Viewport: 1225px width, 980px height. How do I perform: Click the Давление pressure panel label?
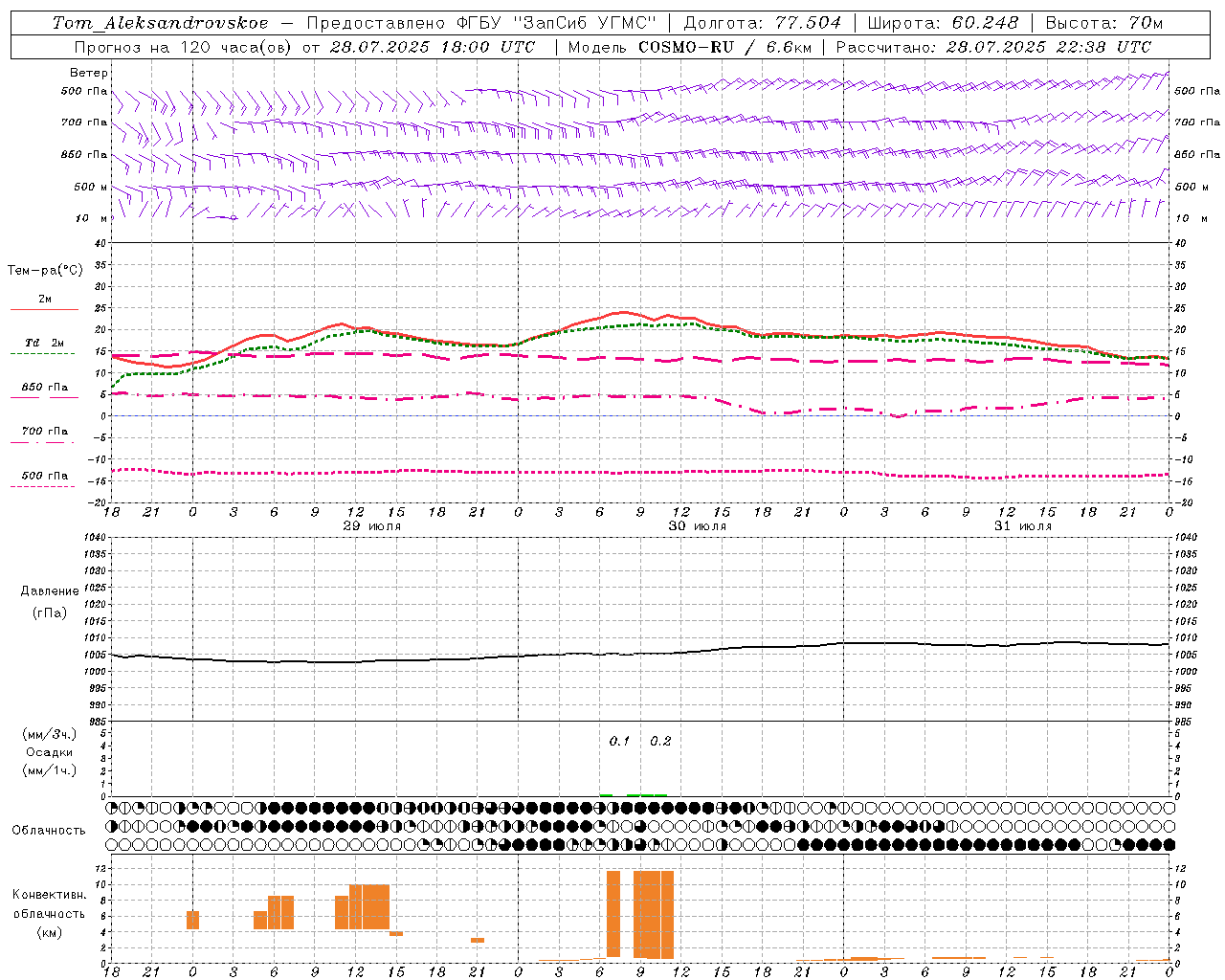(49, 591)
